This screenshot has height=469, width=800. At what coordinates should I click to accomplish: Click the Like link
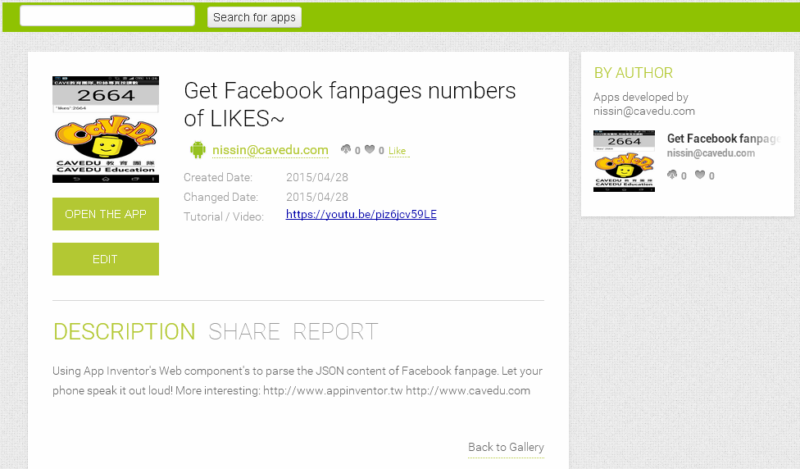point(397,151)
